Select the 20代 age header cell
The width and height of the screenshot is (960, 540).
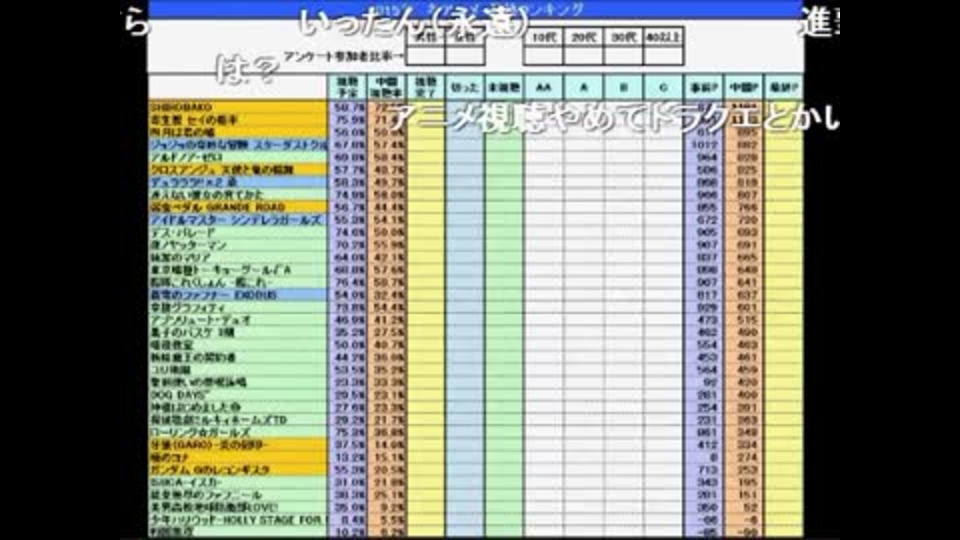coord(583,37)
